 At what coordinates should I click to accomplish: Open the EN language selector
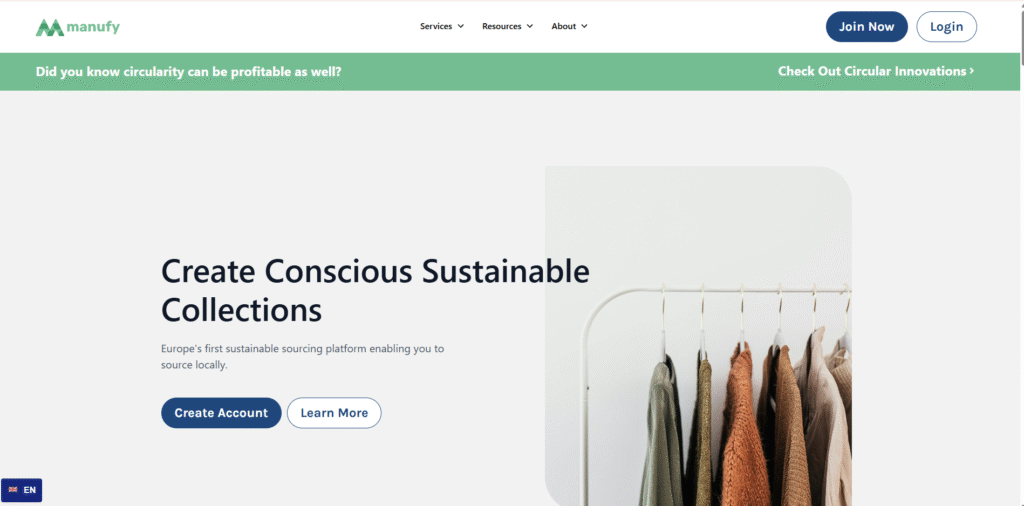[x=22, y=490]
